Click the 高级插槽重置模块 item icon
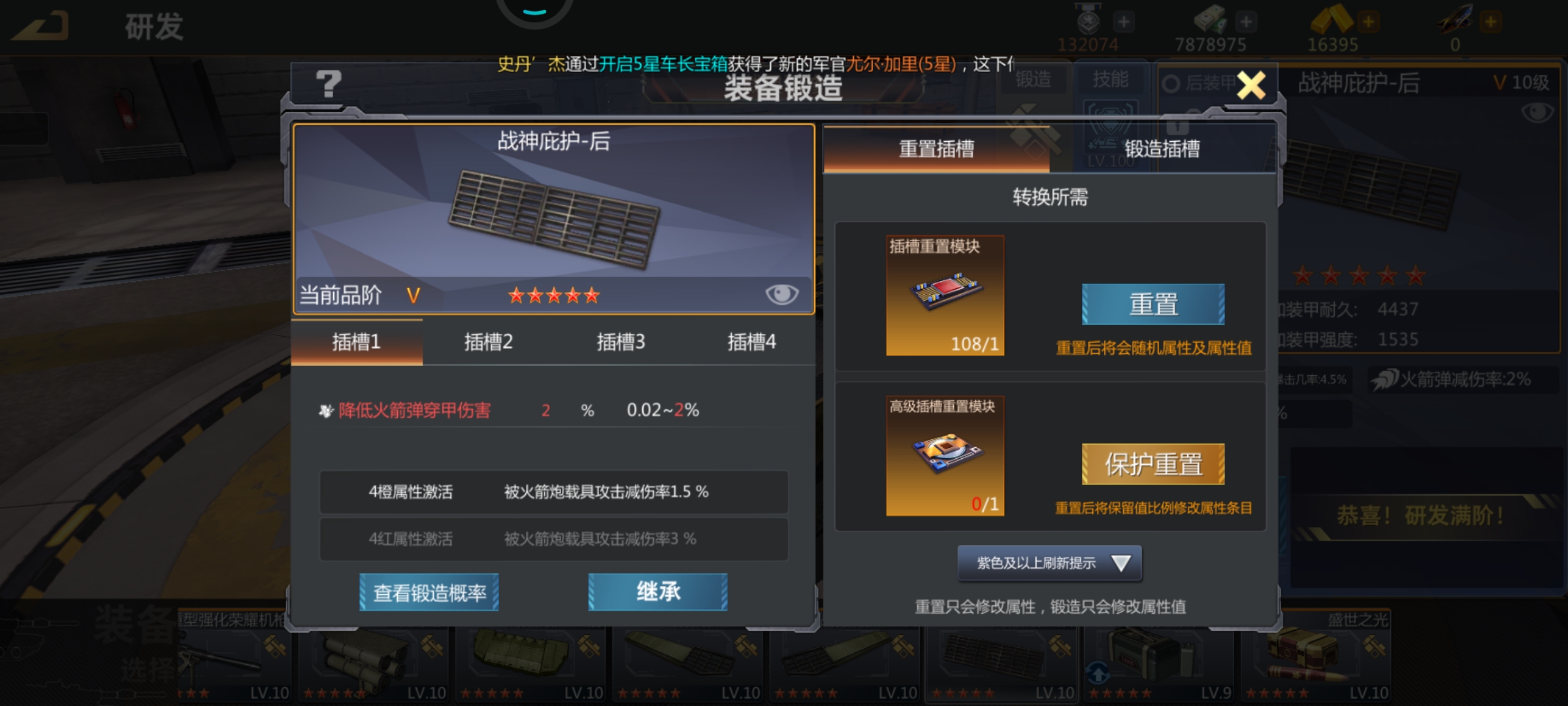The height and width of the screenshot is (706, 1568). (945, 456)
